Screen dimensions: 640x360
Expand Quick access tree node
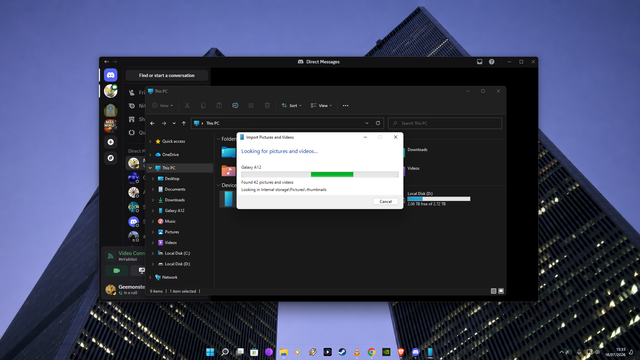click(150, 141)
